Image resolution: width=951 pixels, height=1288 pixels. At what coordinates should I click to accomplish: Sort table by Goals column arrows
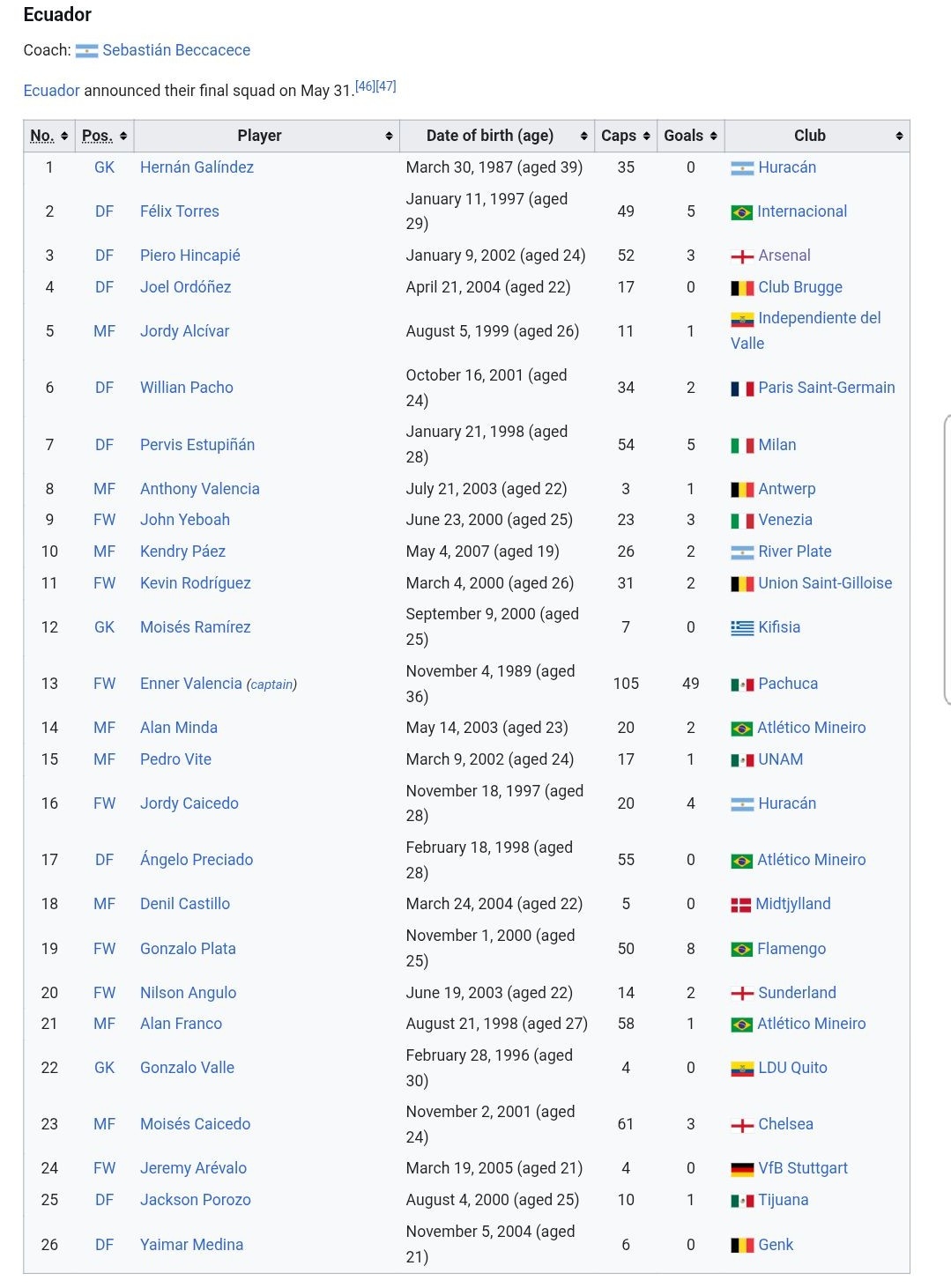713,136
